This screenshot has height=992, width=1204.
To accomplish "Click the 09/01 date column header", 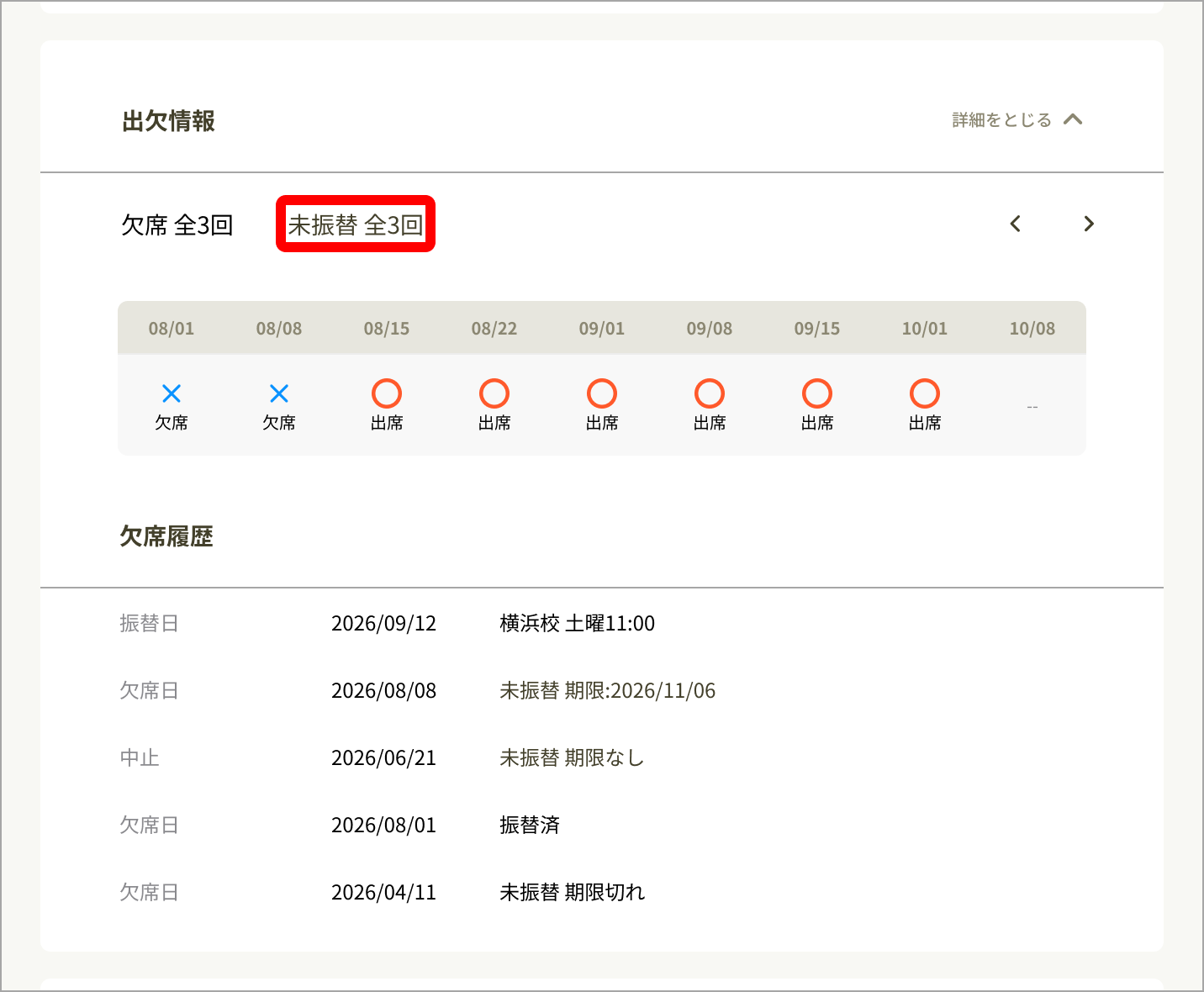I will (x=602, y=329).
